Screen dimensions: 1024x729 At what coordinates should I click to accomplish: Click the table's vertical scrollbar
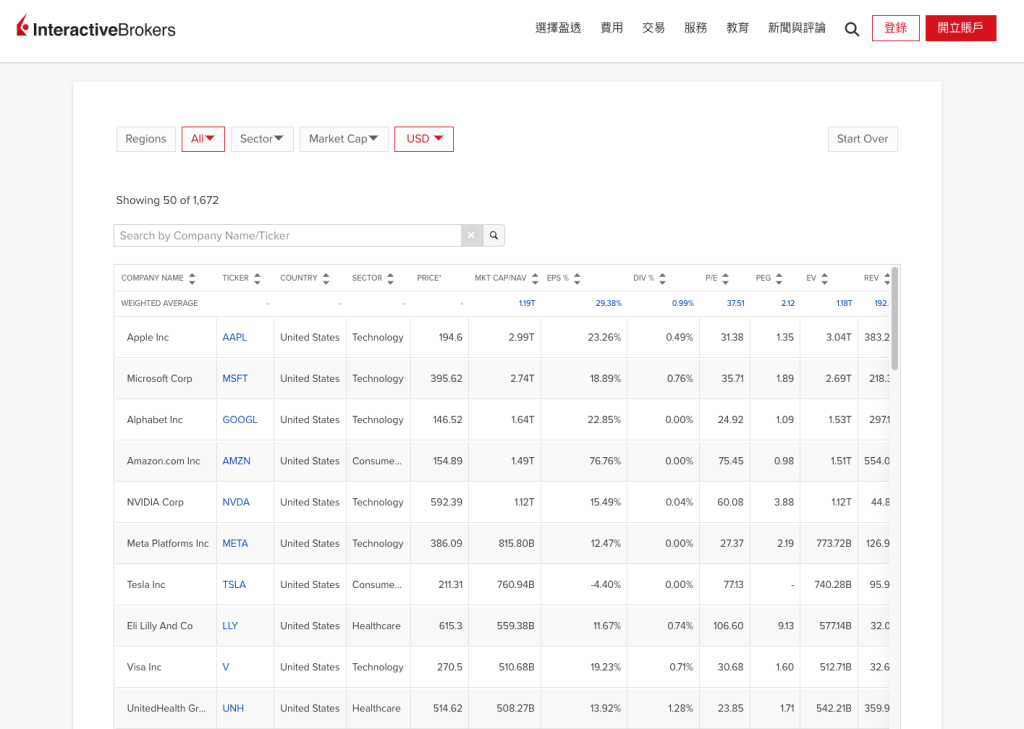(895, 320)
